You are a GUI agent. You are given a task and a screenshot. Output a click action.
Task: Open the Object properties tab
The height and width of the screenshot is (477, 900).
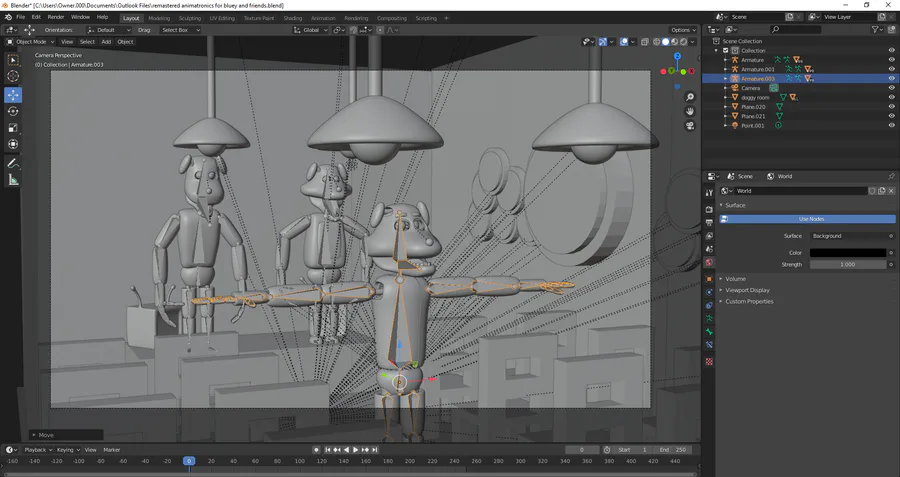[709, 279]
